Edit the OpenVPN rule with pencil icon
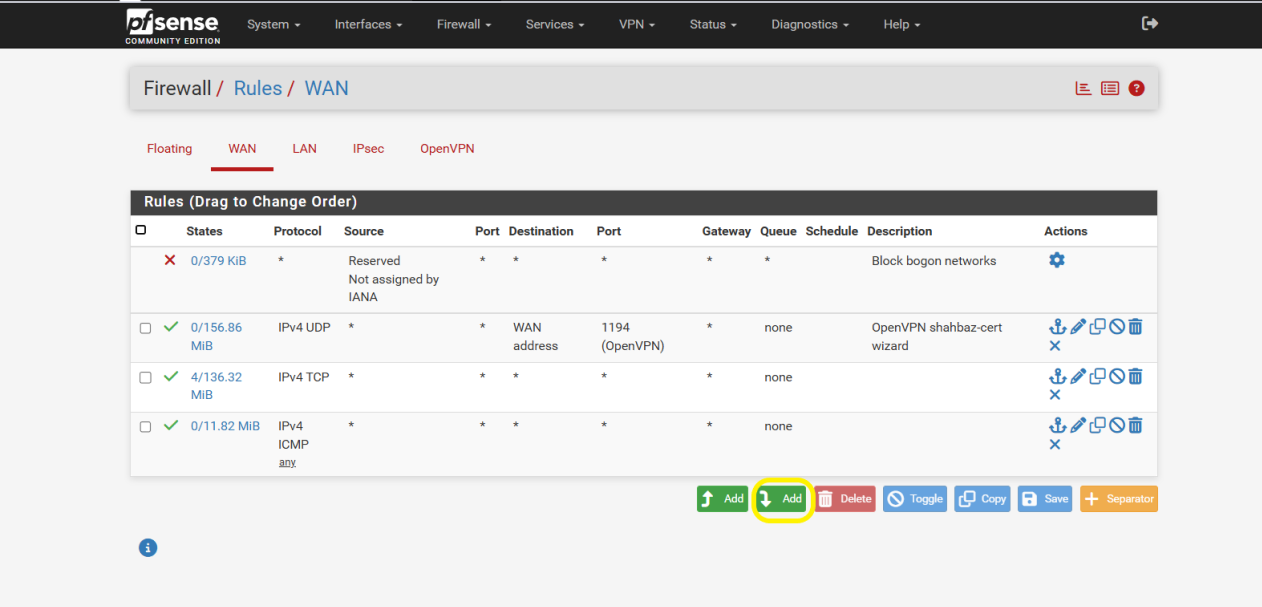Image resolution: width=1262 pixels, height=607 pixels. click(1077, 327)
